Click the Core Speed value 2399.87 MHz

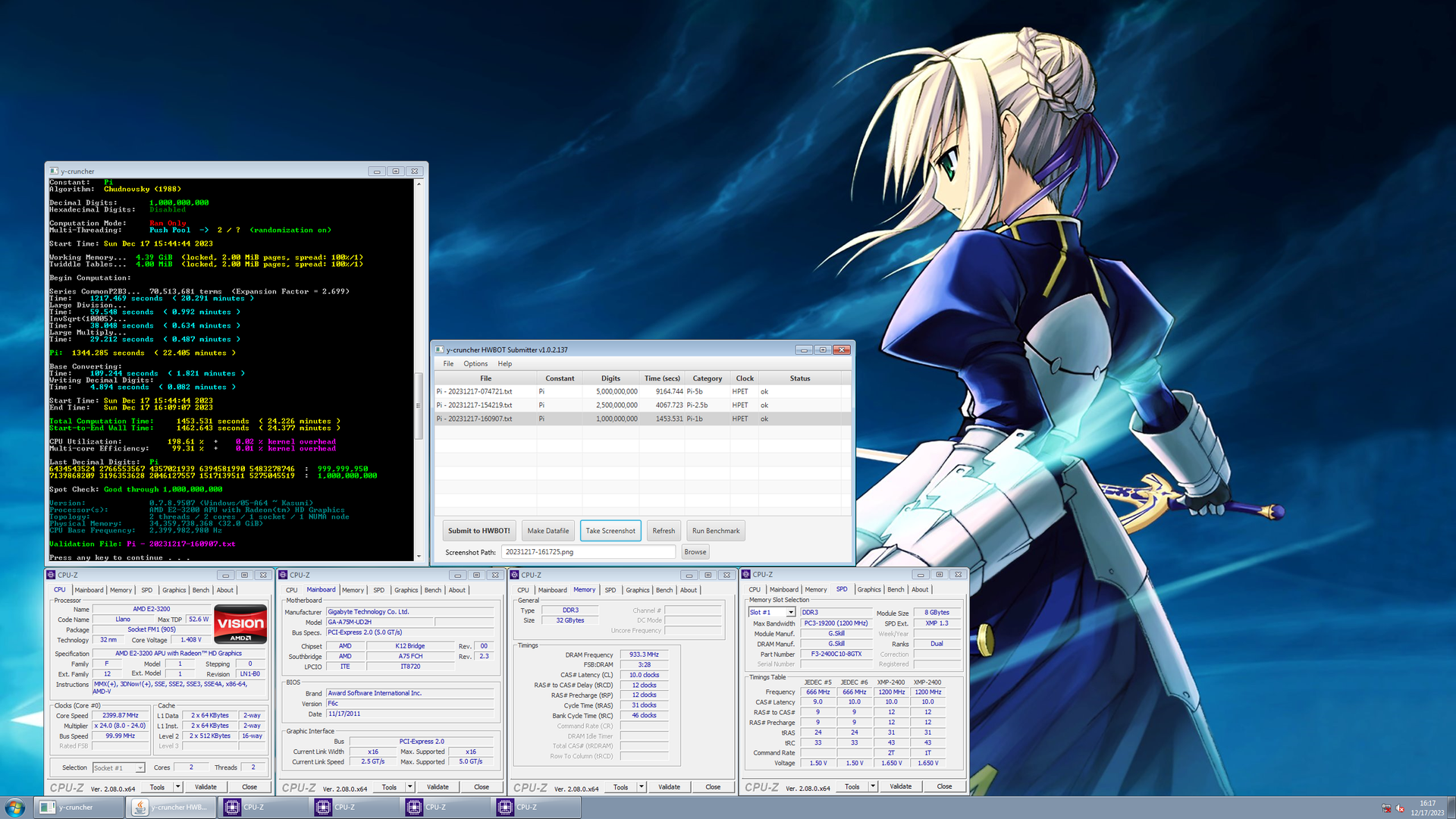pyautogui.click(x=121, y=715)
